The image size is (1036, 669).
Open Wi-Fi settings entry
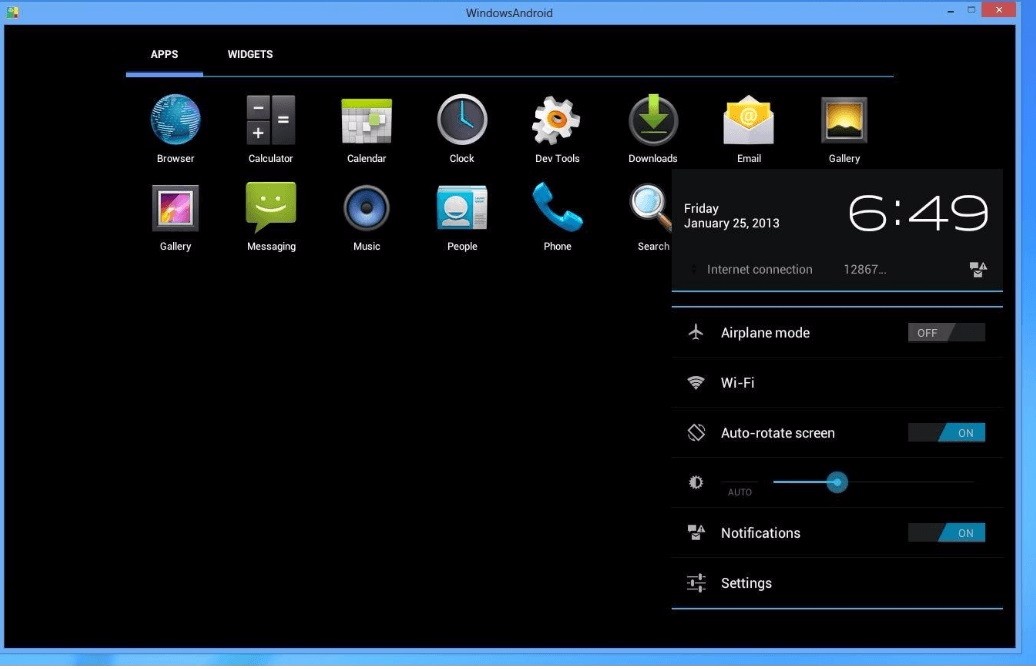click(737, 383)
